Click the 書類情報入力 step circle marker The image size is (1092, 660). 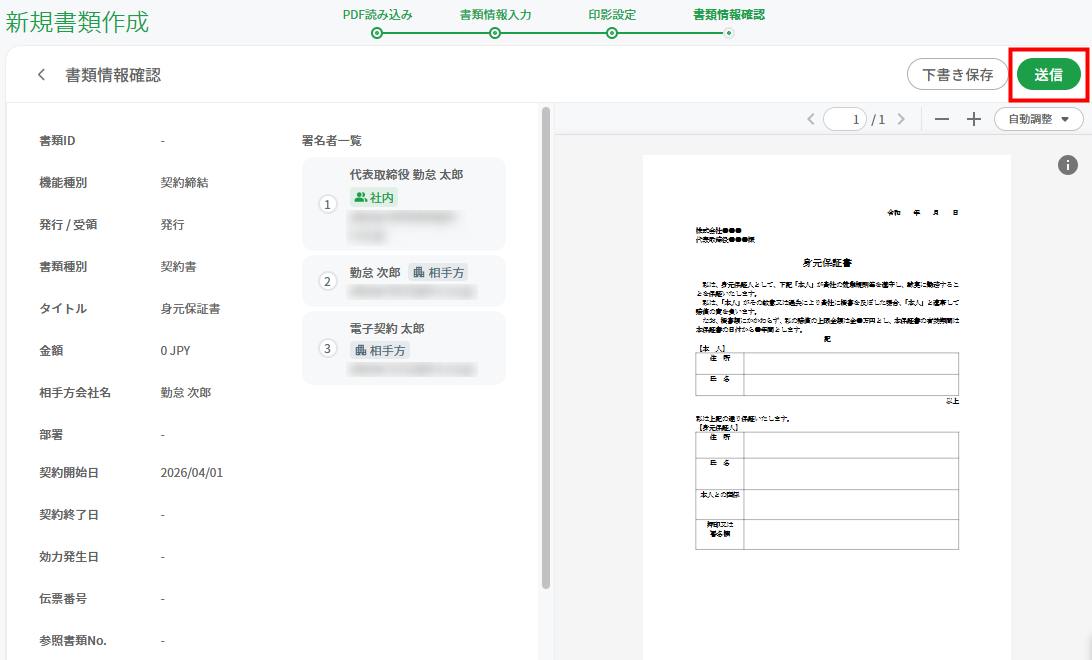tap(494, 33)
